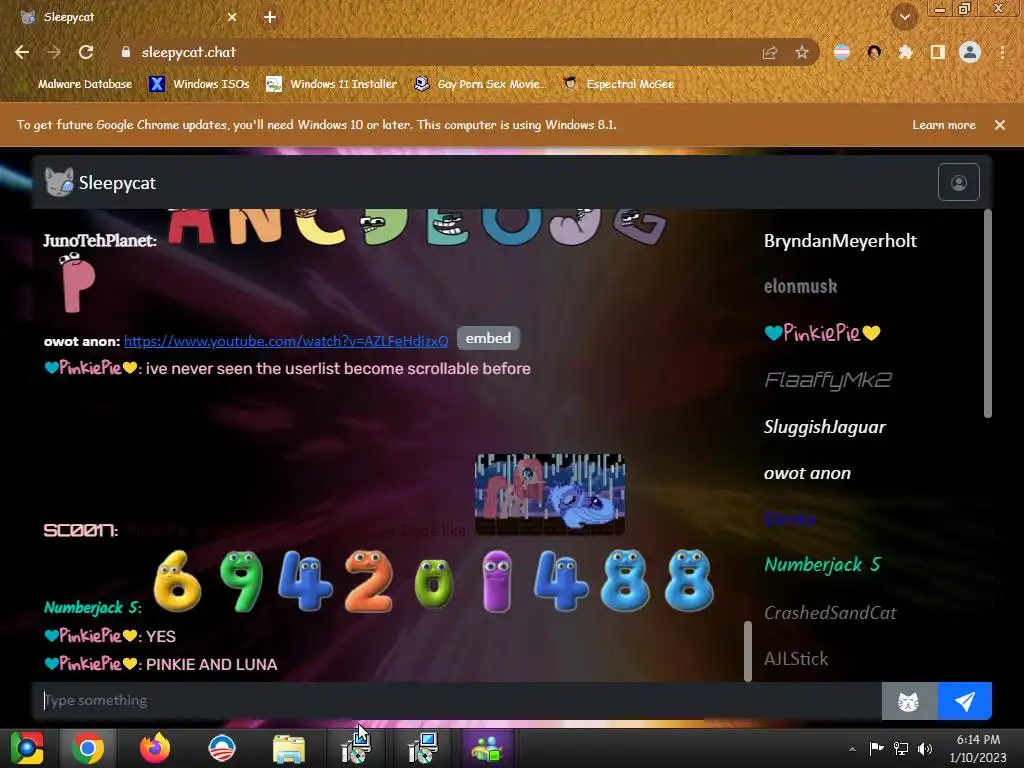The image size is (1024, 768).
Task: Select BryndanMeyerholt in the user list
Action: [840, 241]
